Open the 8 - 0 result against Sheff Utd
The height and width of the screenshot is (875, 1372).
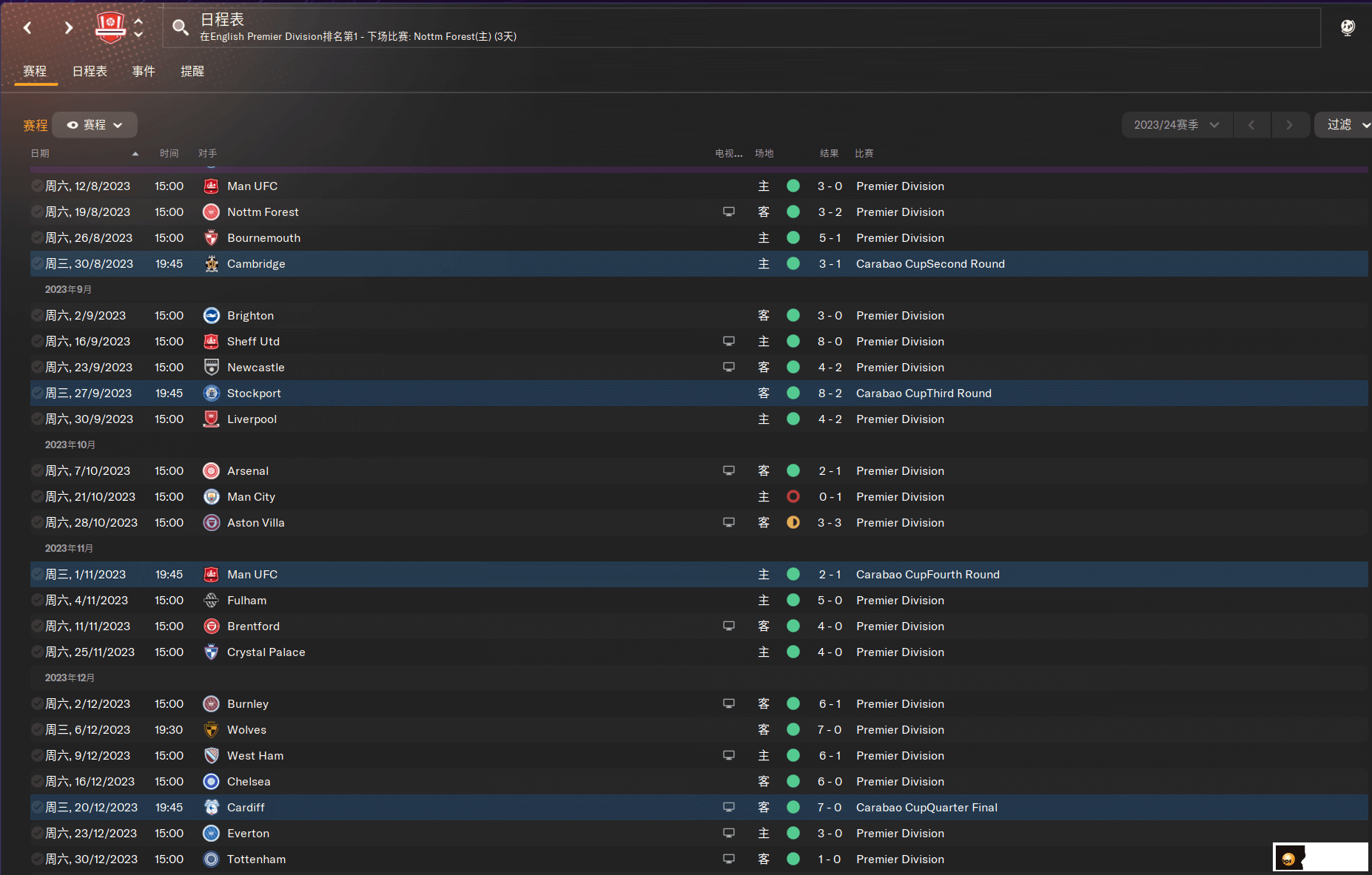click(830, 342)
